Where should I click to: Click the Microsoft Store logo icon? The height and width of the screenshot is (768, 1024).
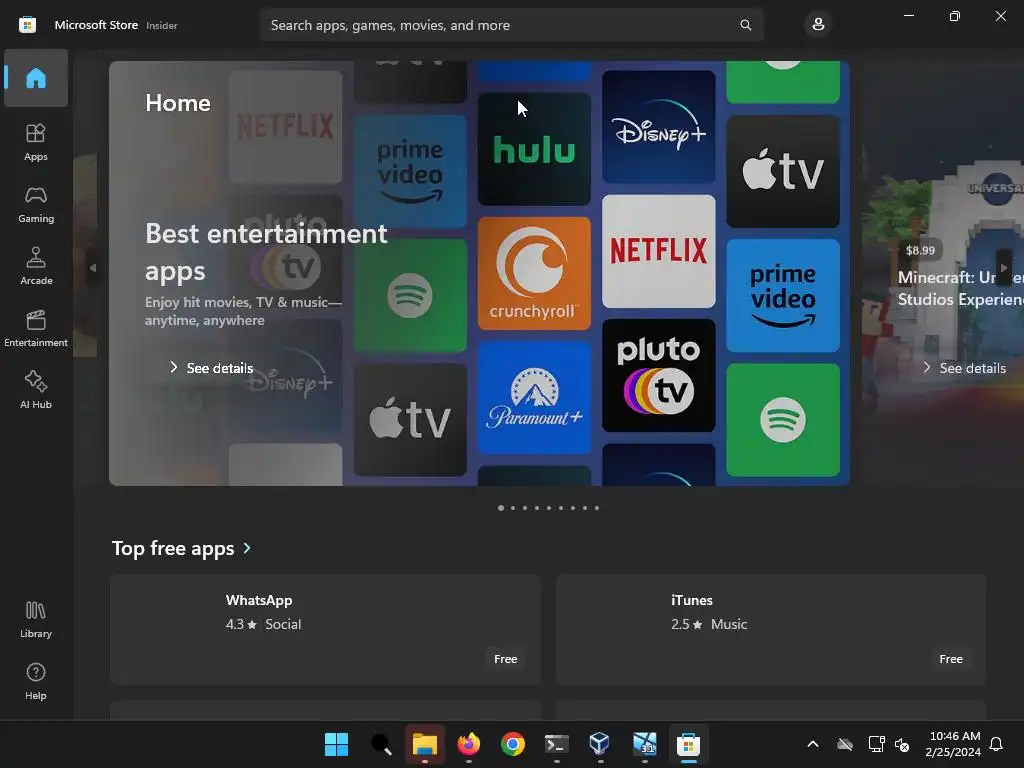click(x=27, y=25)
